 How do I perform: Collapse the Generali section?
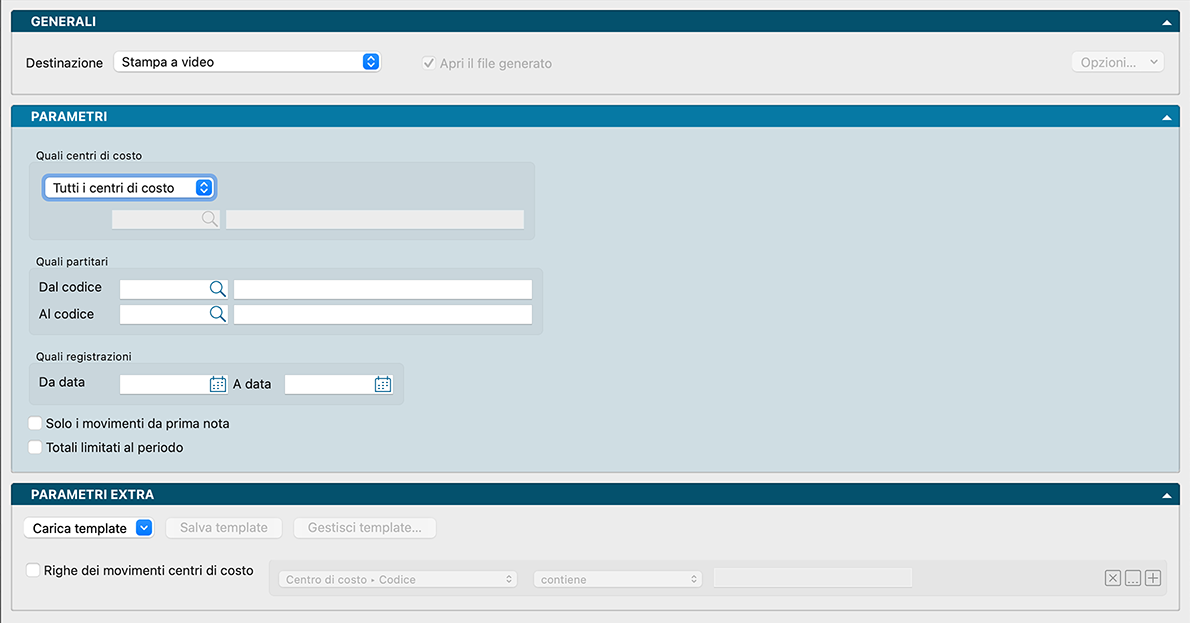point(1166,22)
